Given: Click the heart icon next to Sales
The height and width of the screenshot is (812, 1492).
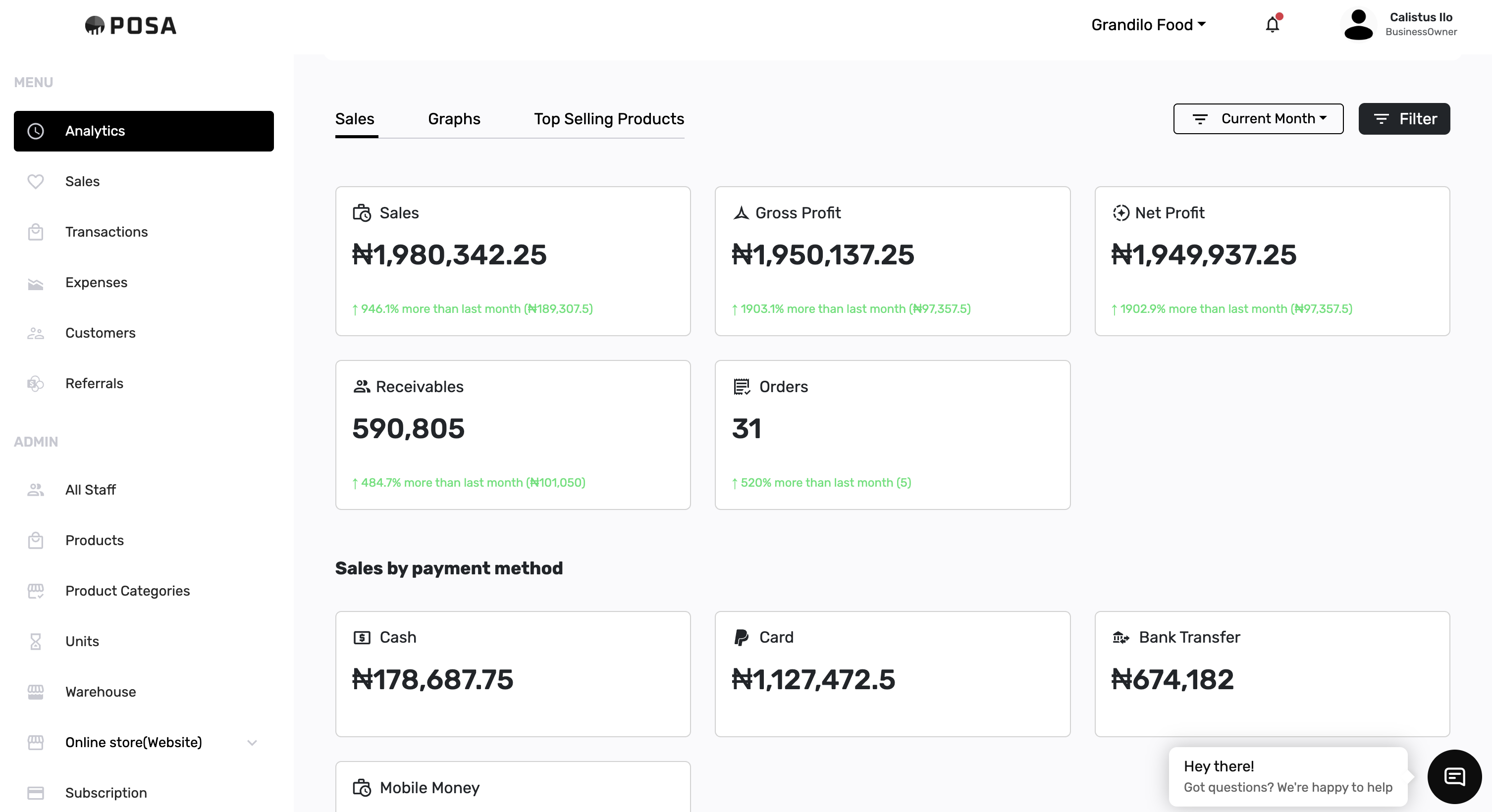Looking at the screenshot, I should pyautogui.click(x=36, y=181).
